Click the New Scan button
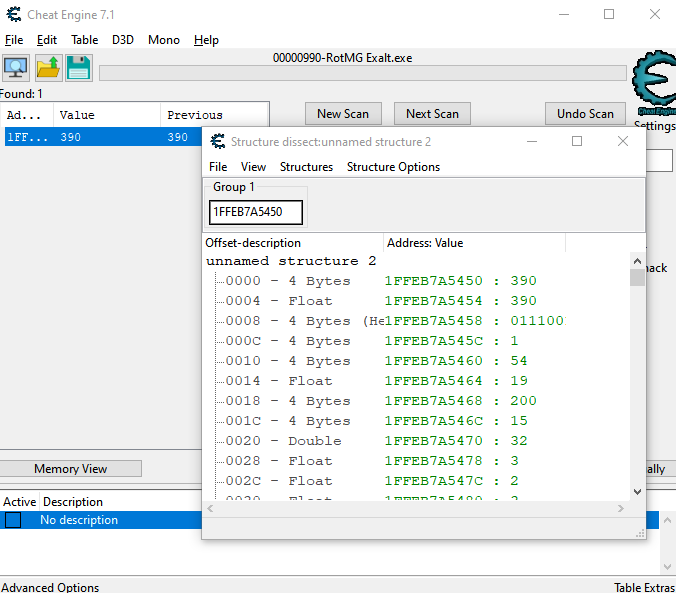This screenshot has height=593, width=676. 343,114
